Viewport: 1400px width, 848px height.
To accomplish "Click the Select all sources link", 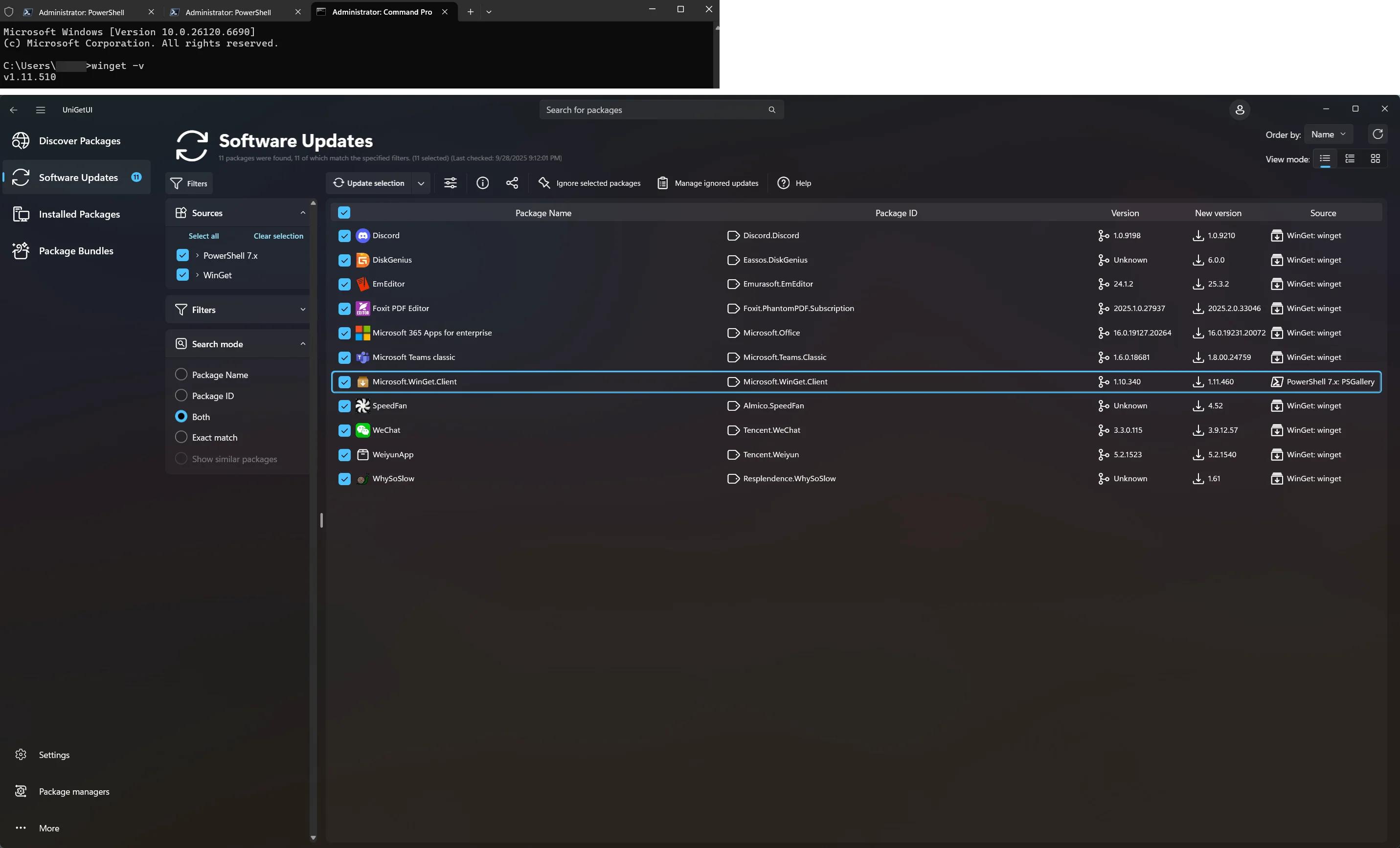I will [203, 236].
